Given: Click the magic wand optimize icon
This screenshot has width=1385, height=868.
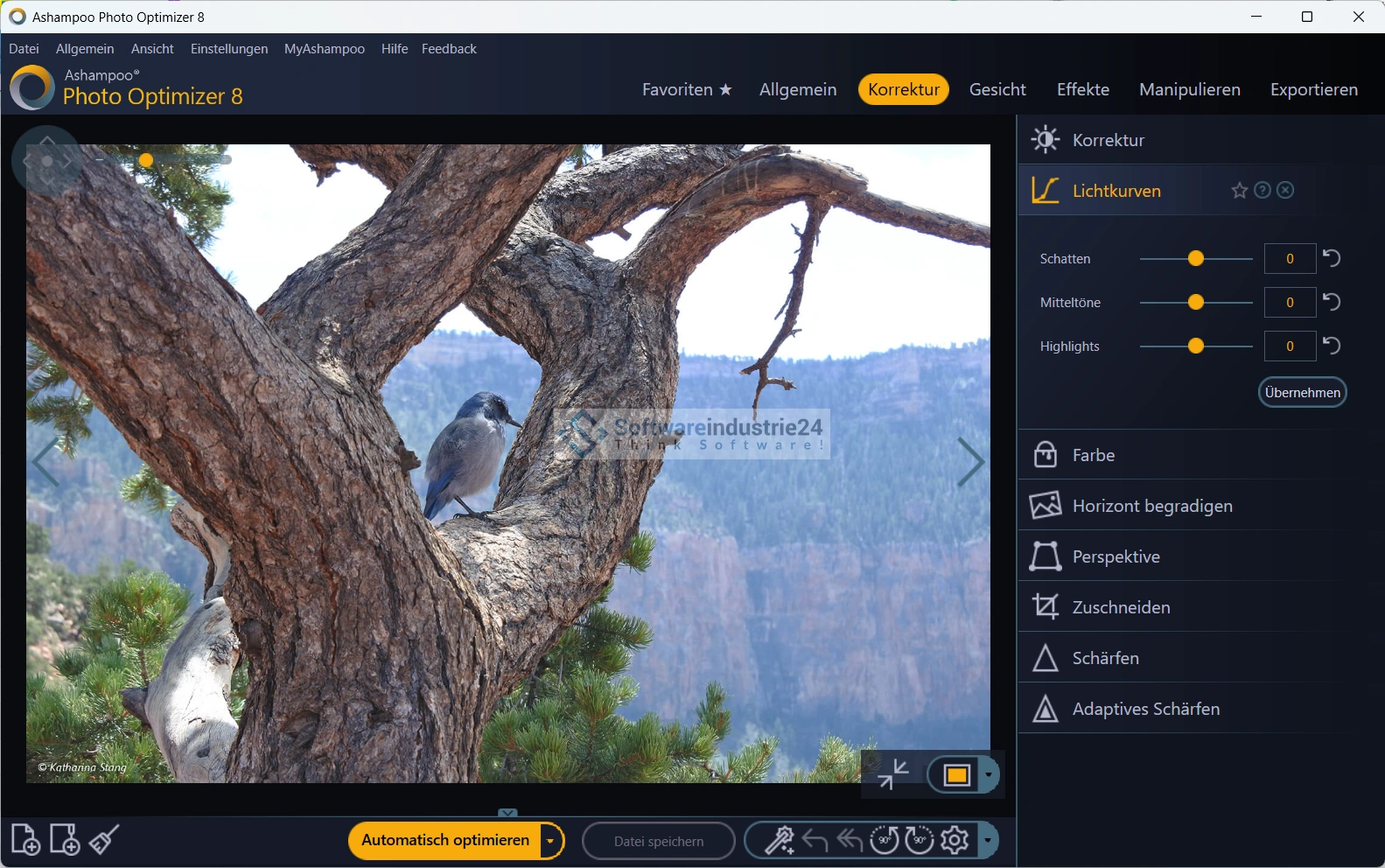Looking at the screenshot, I should (x=779, y=840).
